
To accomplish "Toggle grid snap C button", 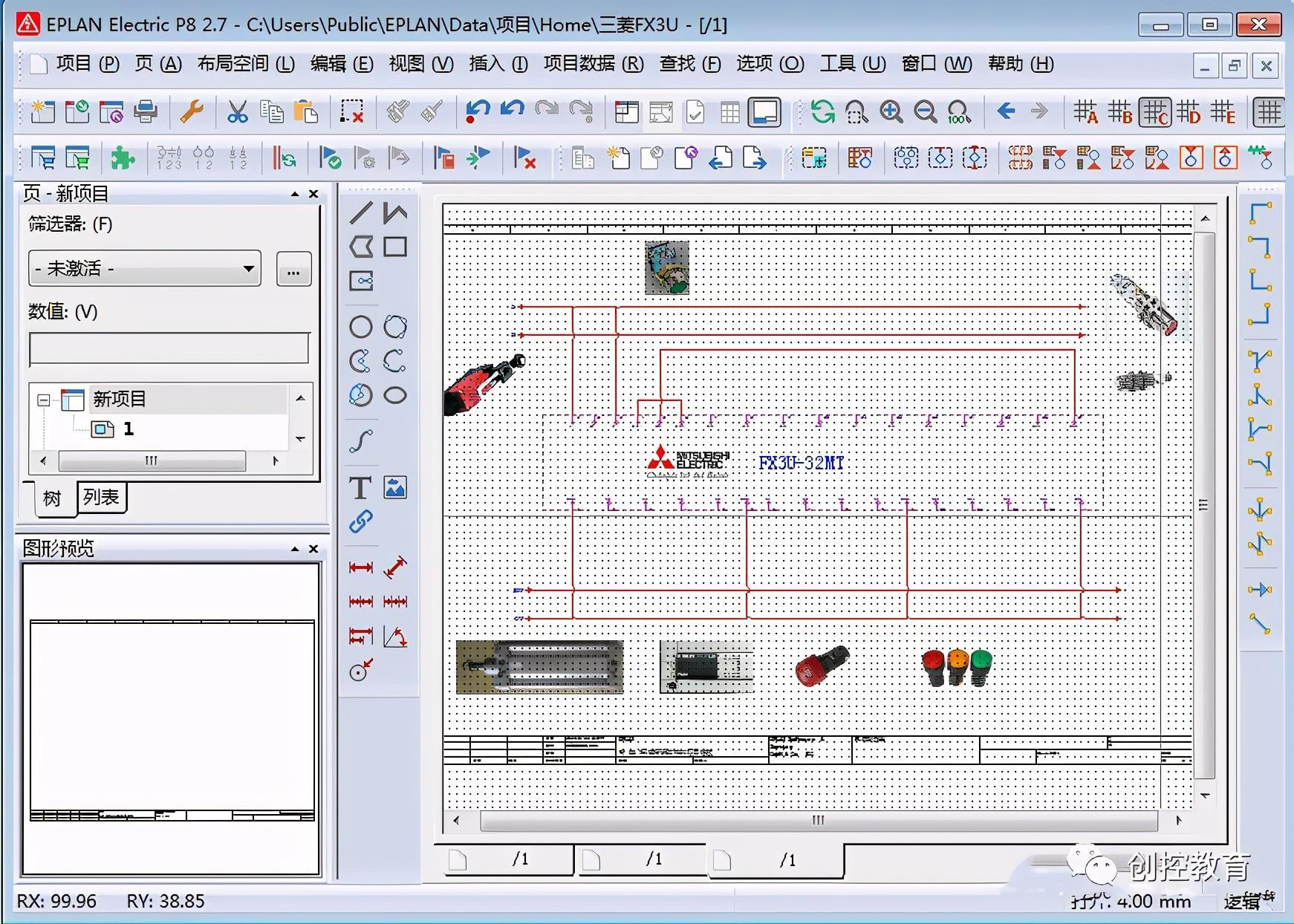I will tap(1155, 112).
